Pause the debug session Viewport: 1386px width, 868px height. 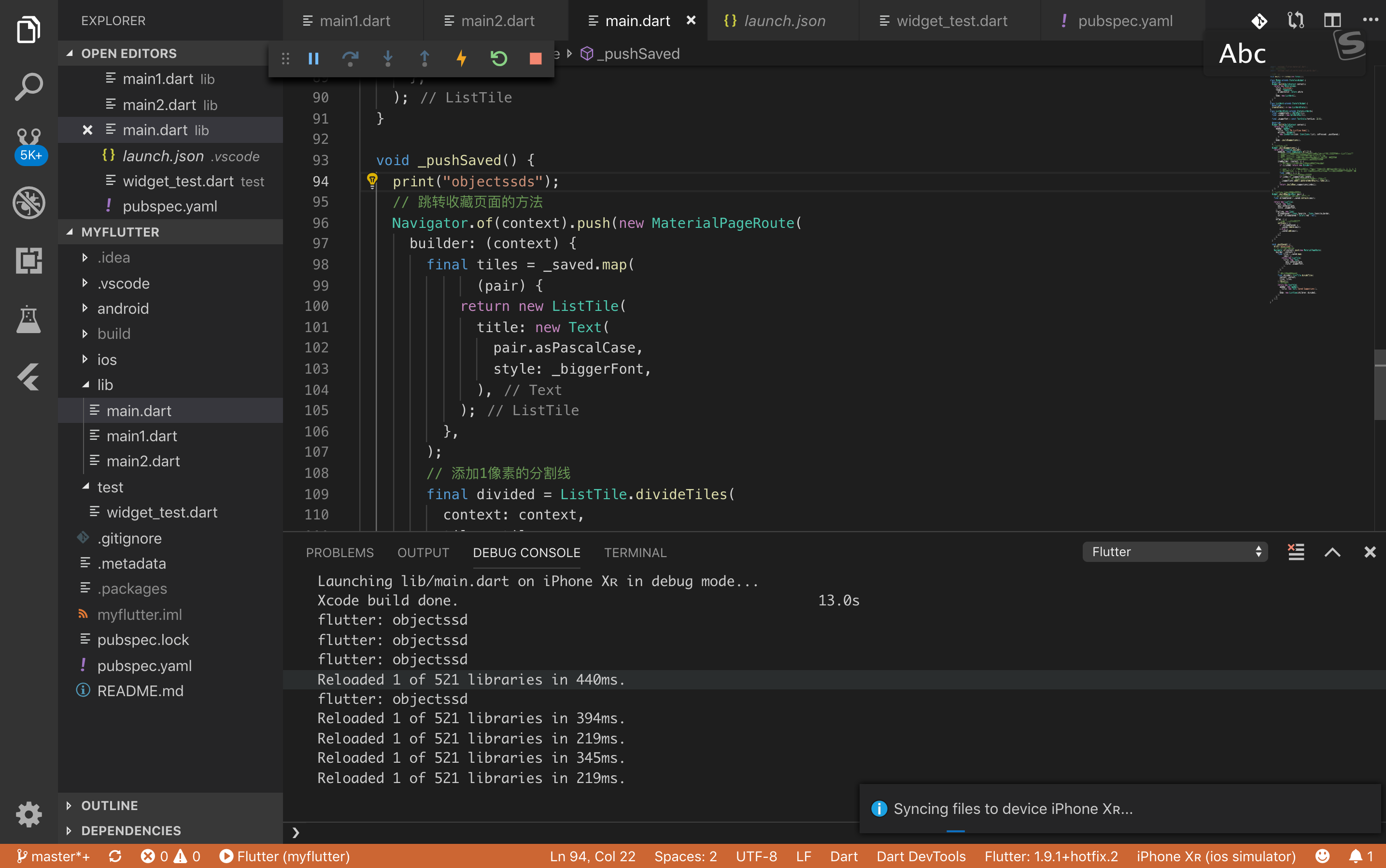(x=313, y=58)
